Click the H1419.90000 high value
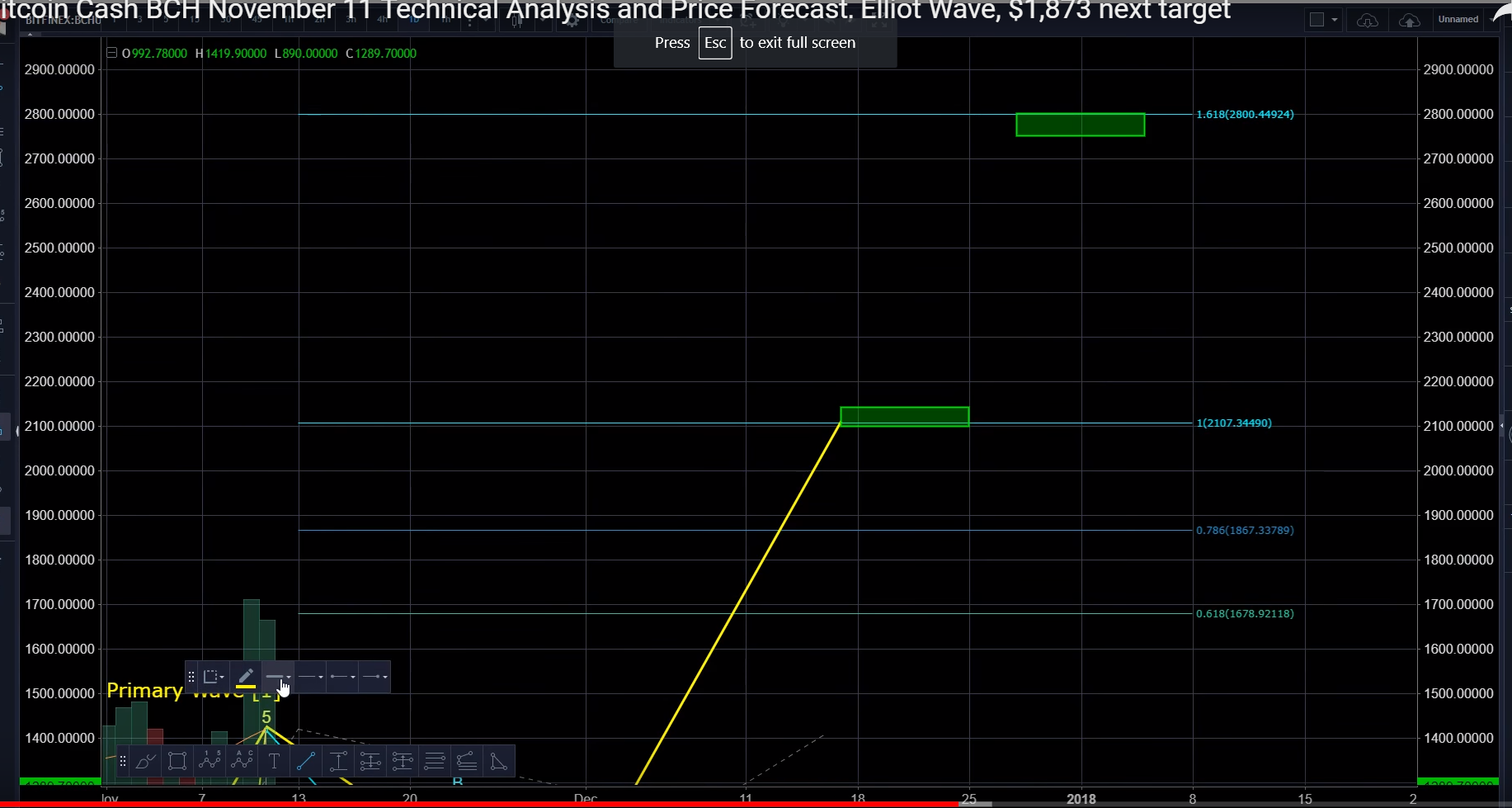The height and width of the screenshot is (808, 1512). tap(231, 53)
